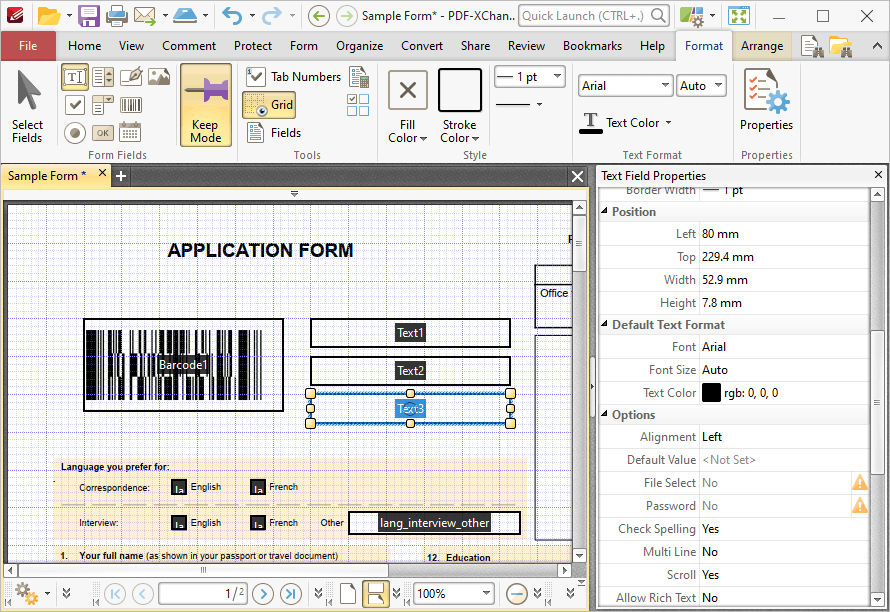Click the zoom out minus button
890x612 pixels.
tap(517, 594)
